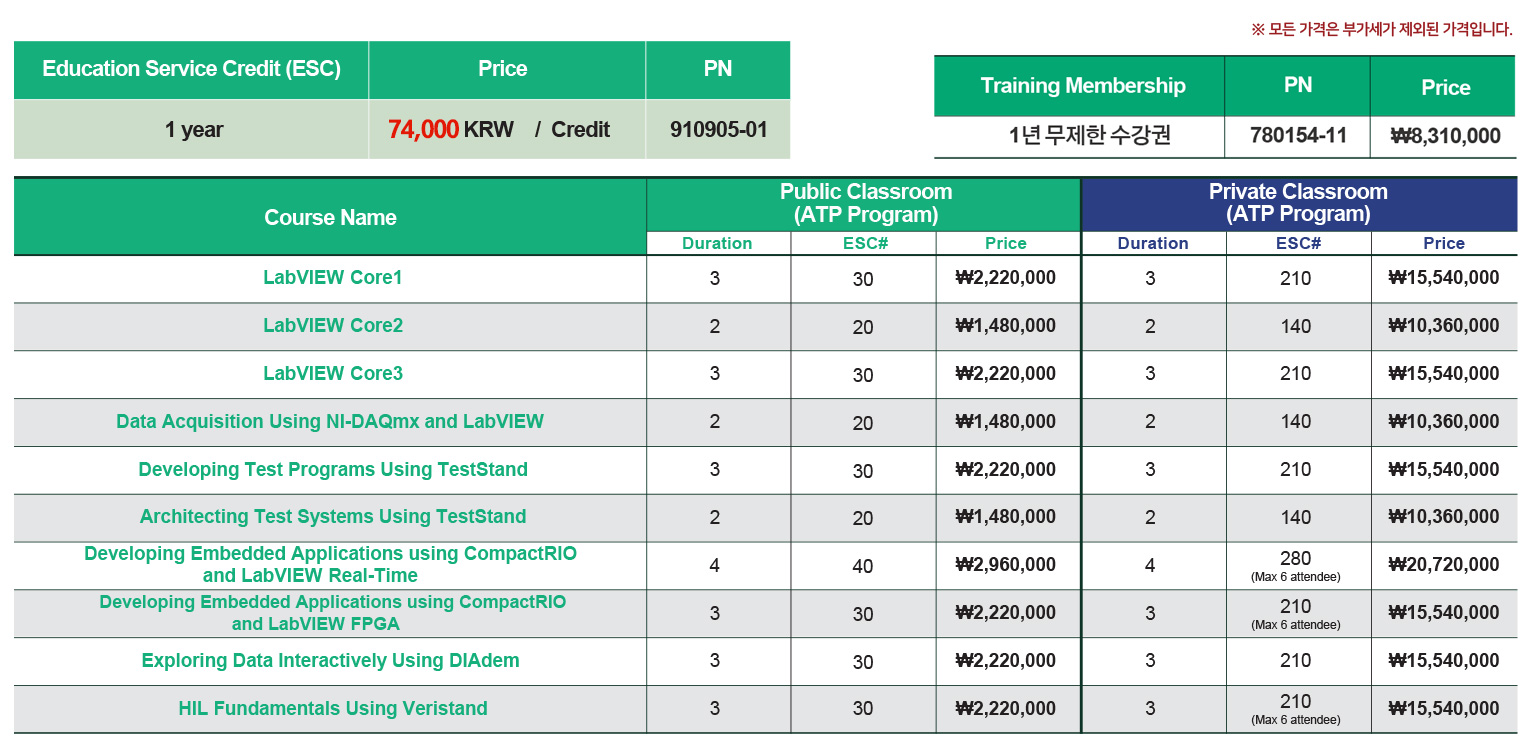Click "(Max 6 attendee)" in the Veristand row

[x=1296, y=720]
